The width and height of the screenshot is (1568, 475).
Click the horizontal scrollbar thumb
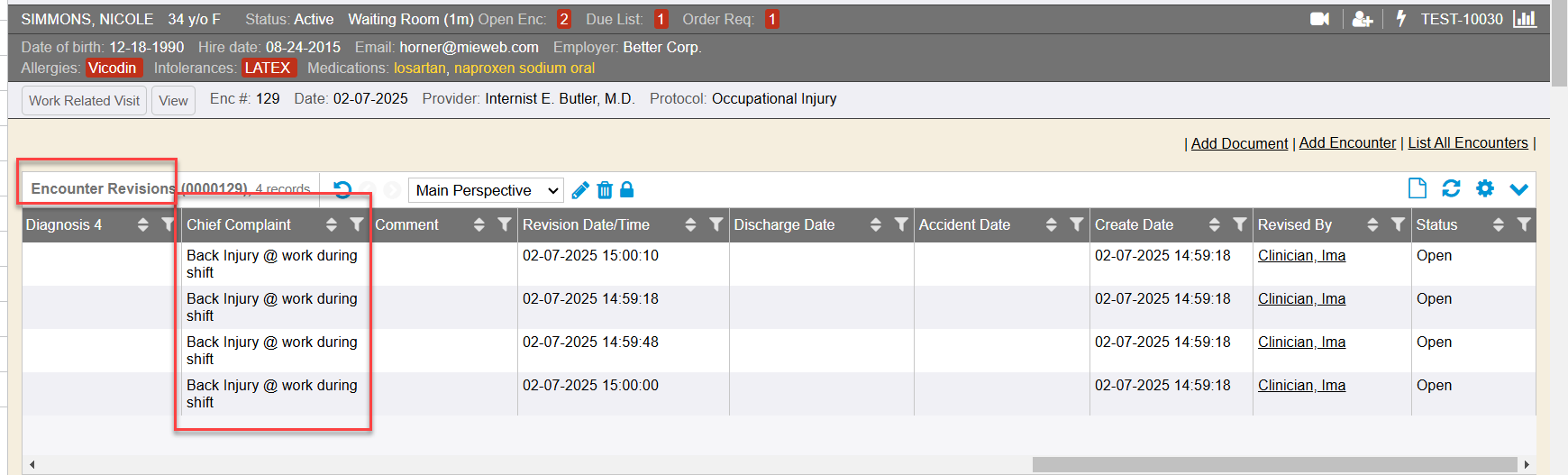click(1274, 465)
